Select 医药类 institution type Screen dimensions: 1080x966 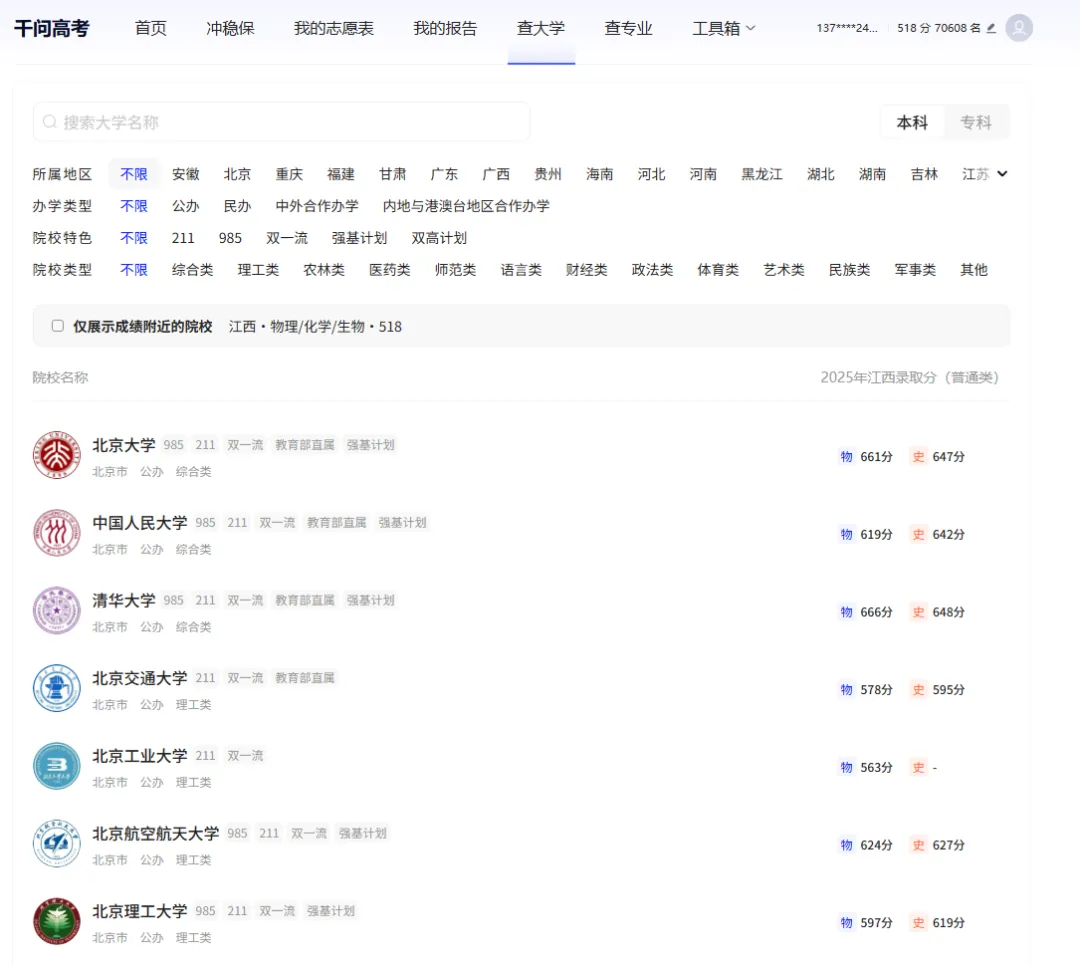tap(389, 269)
